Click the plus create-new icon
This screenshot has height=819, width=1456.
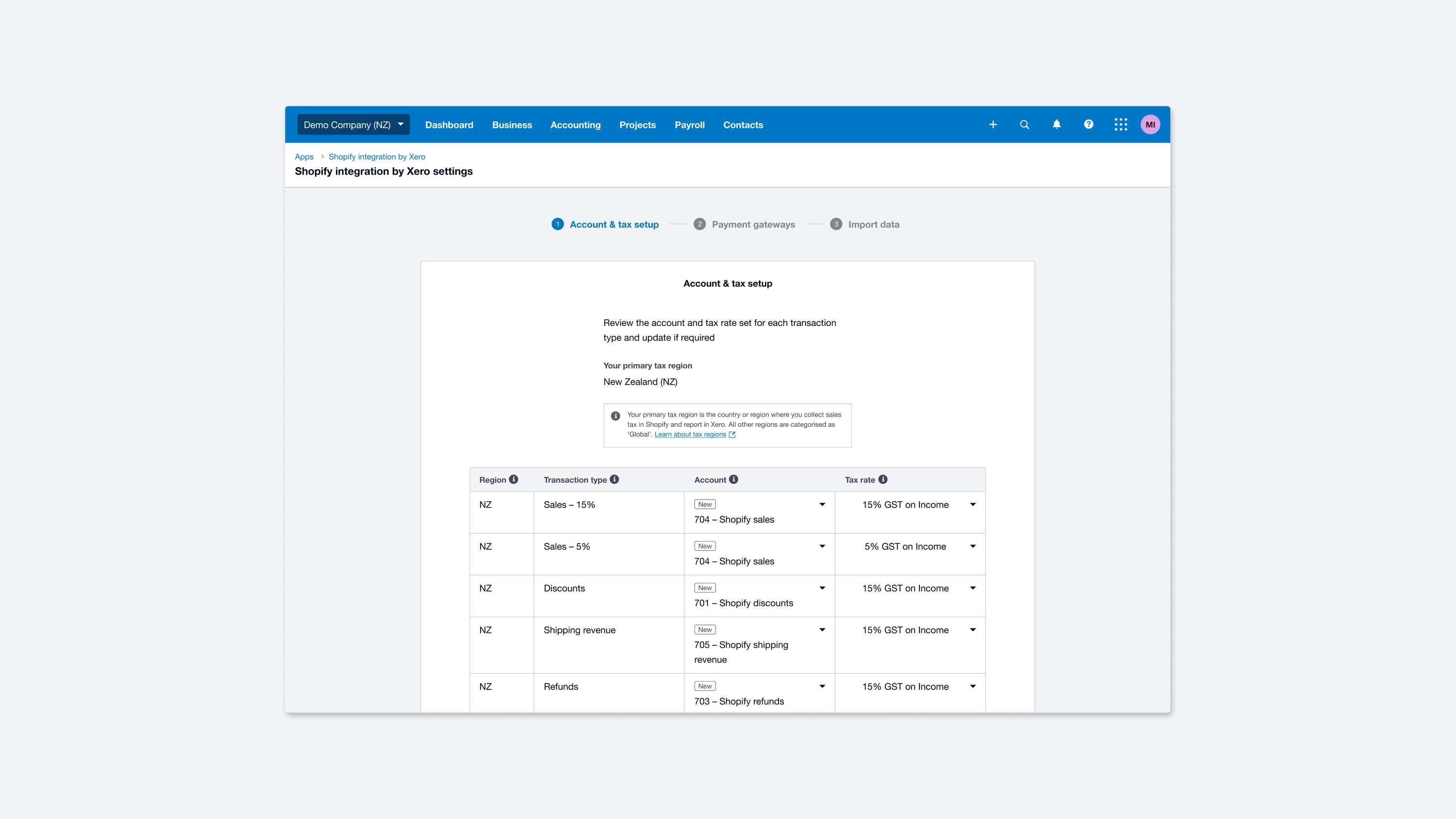(x=993, y=124)
